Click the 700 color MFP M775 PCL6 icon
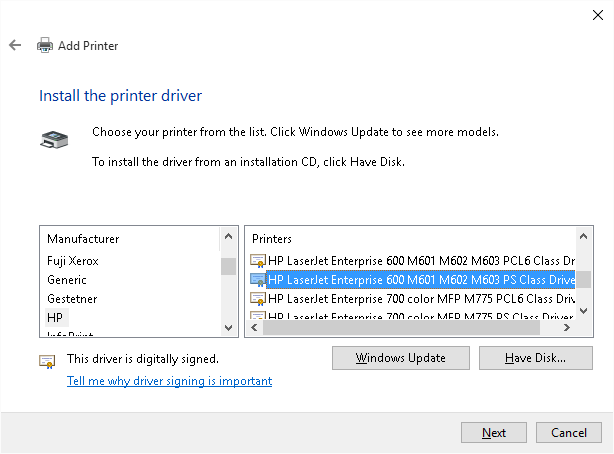This screenshot has height=454, width=614. [258, 299]
